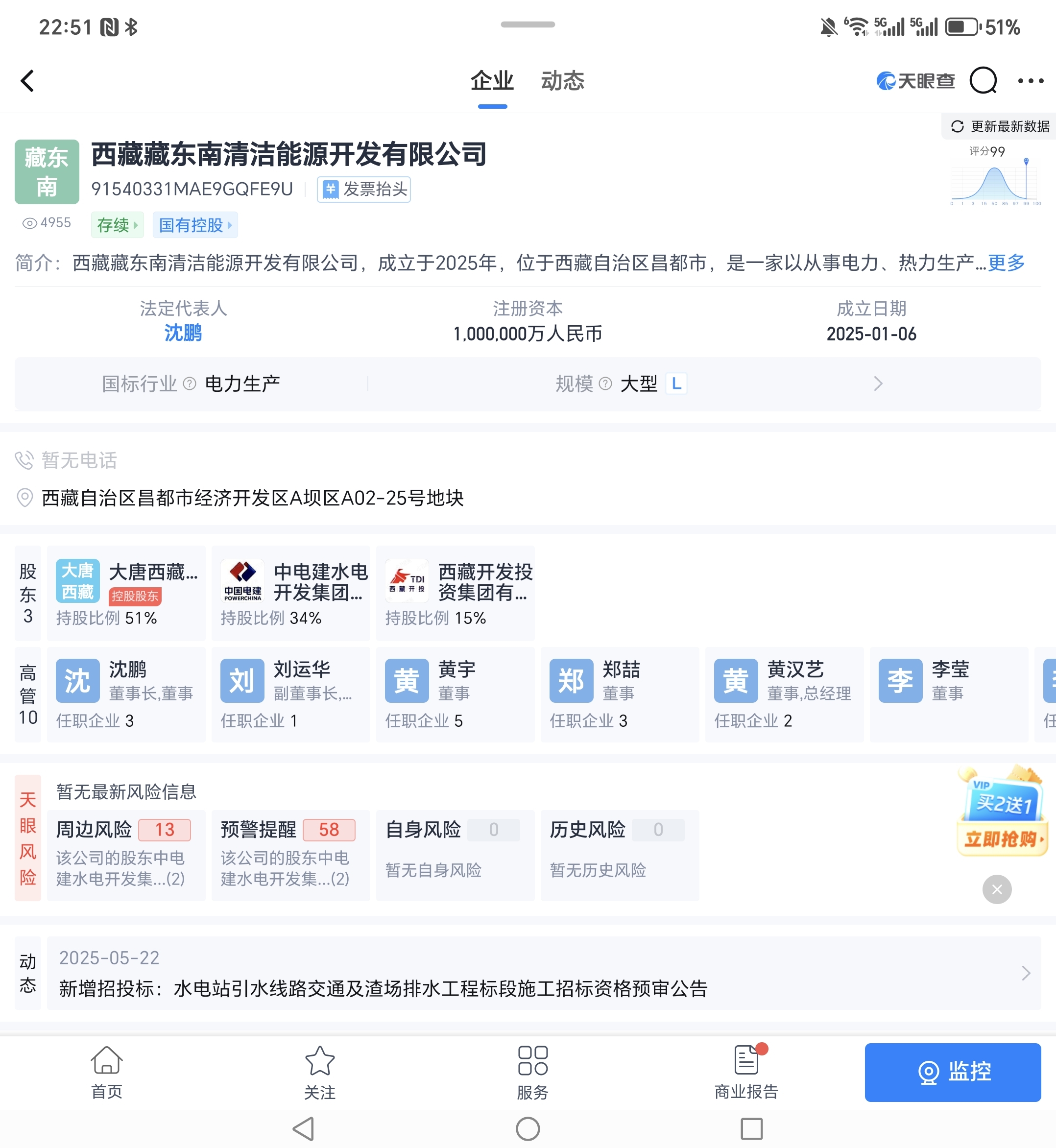The width and height of the screenshot is (1056, 1148).
Task: Tap the L scale badge
Action: (676, 383)
